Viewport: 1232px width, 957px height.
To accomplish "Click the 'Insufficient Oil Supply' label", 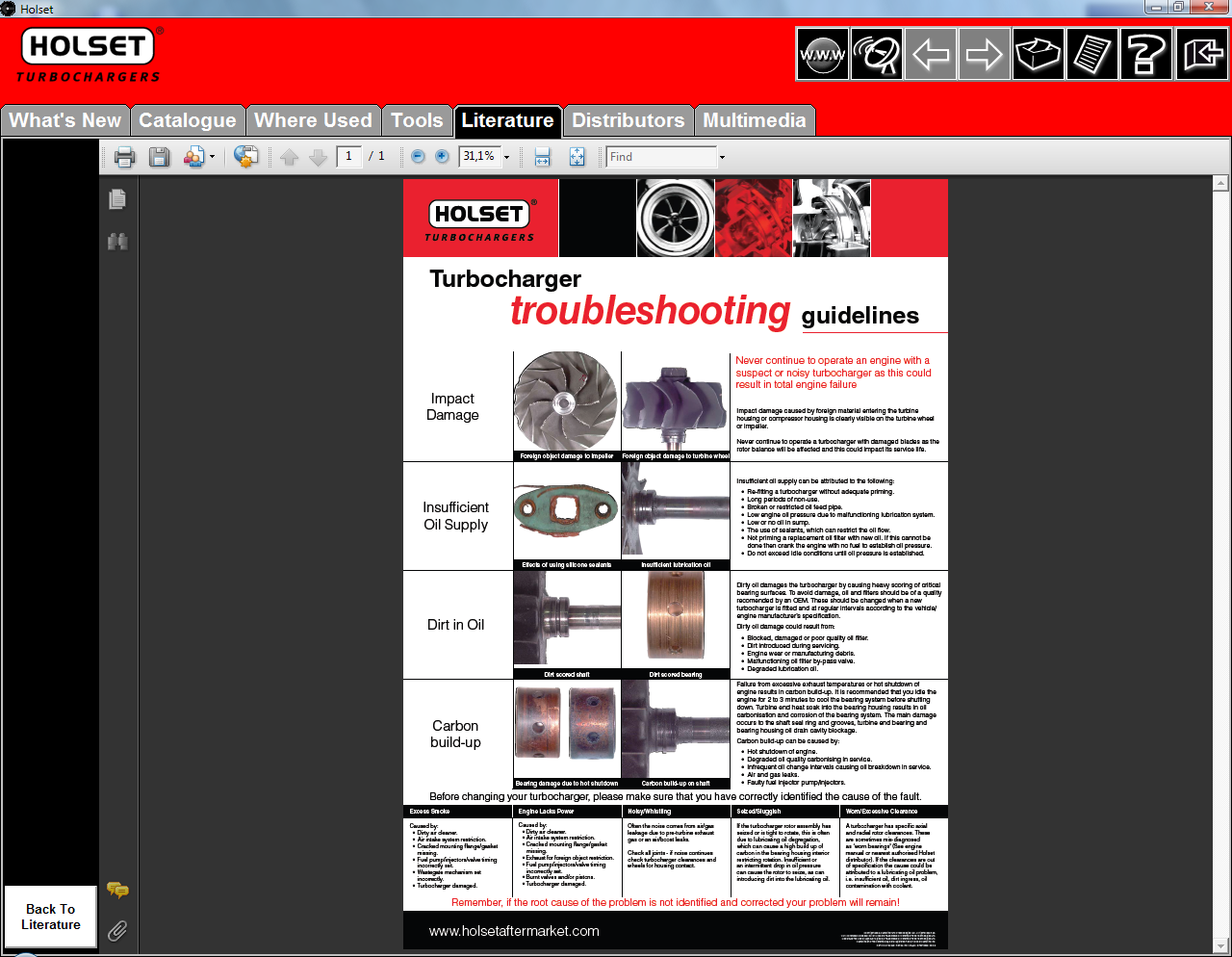I will tap(455, 516).
